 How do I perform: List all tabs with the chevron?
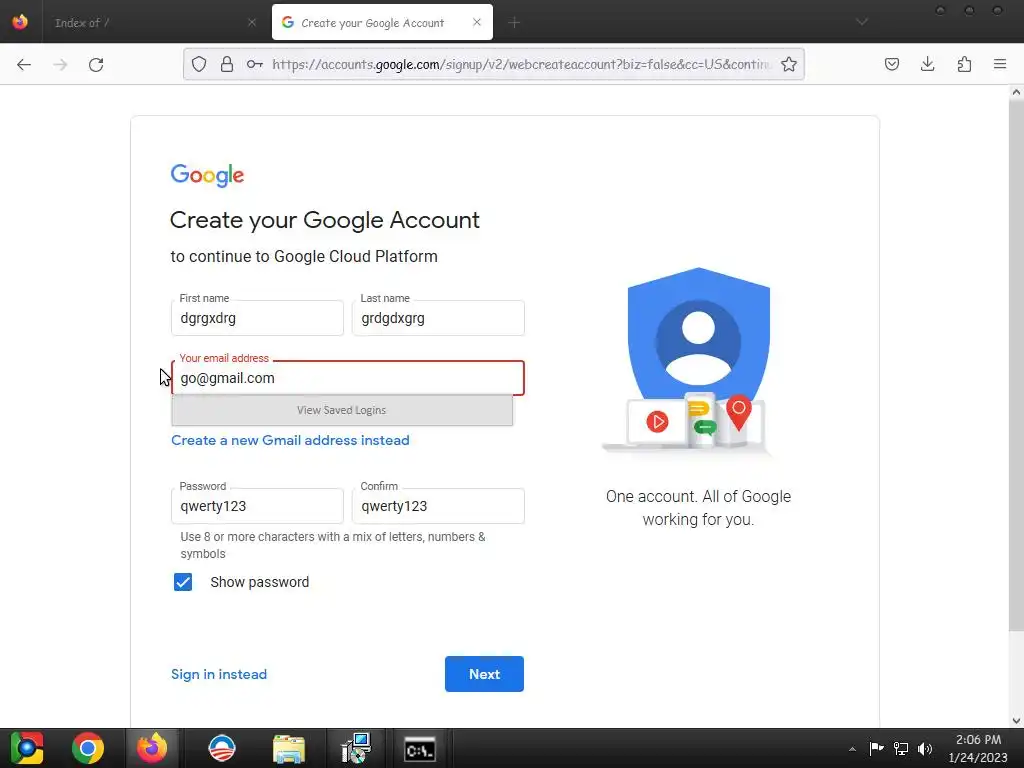(x=862, y=22)
